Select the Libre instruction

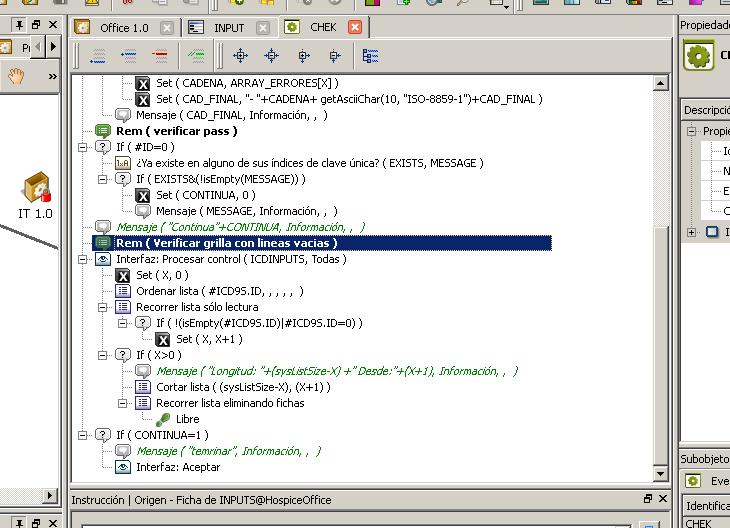click(187, 419)
